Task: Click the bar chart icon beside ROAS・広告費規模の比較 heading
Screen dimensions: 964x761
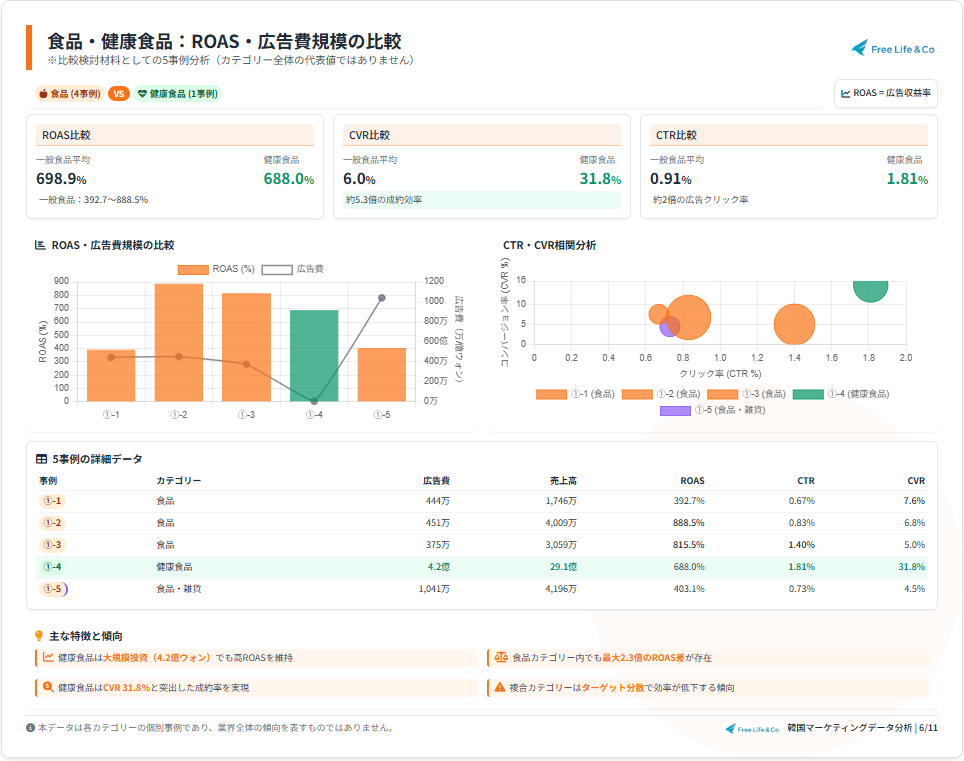Action: (40, 245)
